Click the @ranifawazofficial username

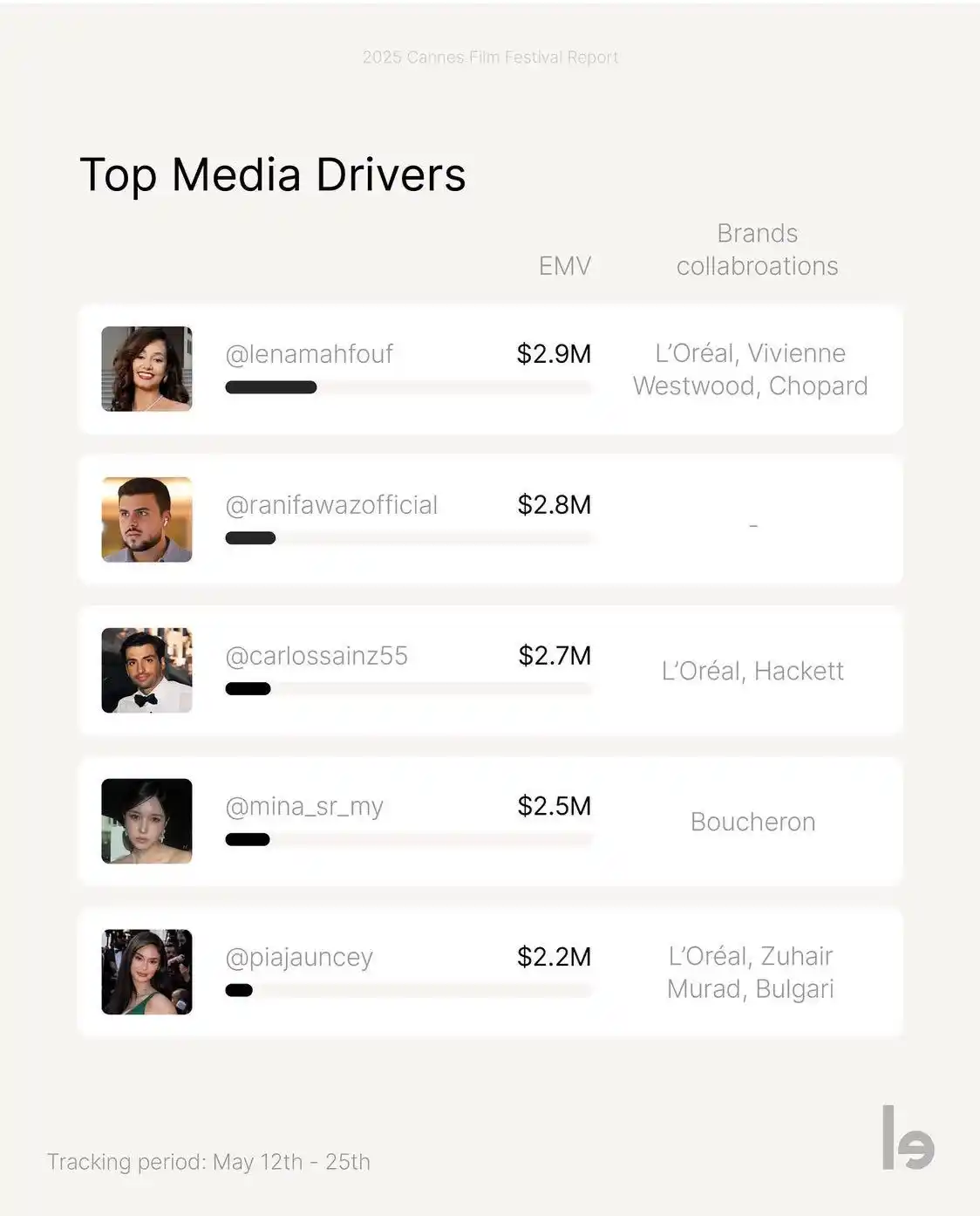click(331, 505)
